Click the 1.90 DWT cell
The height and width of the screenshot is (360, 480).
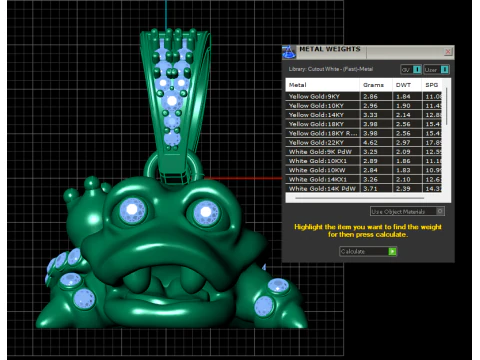click(x=407, y=106)
